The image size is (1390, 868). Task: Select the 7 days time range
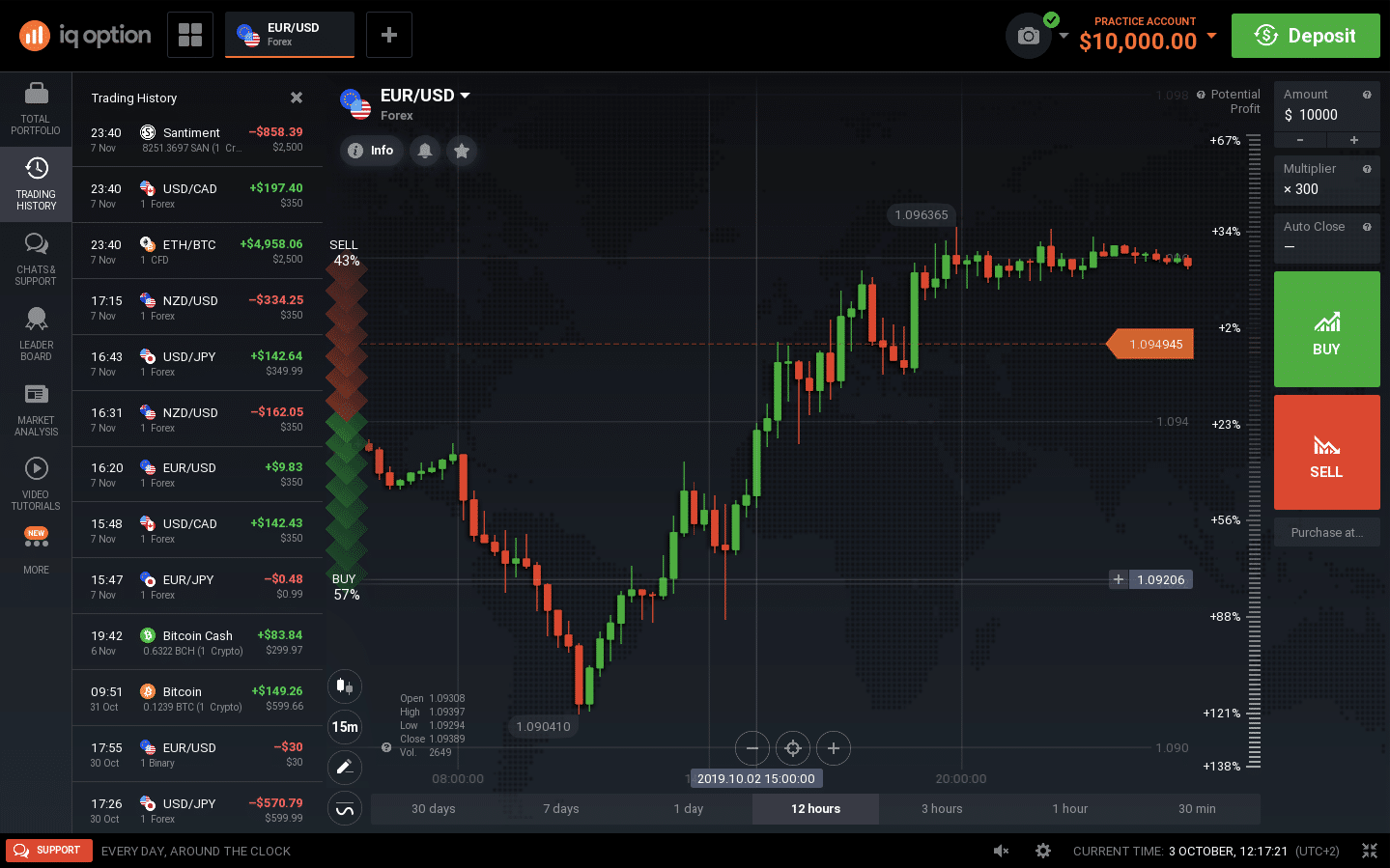(561, 809)
